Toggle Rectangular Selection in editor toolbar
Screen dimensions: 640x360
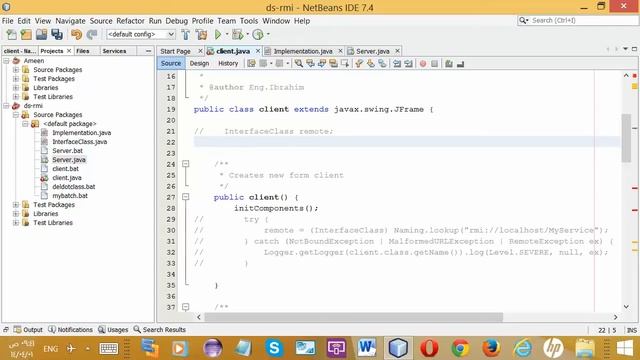click(x=344, y=64)
